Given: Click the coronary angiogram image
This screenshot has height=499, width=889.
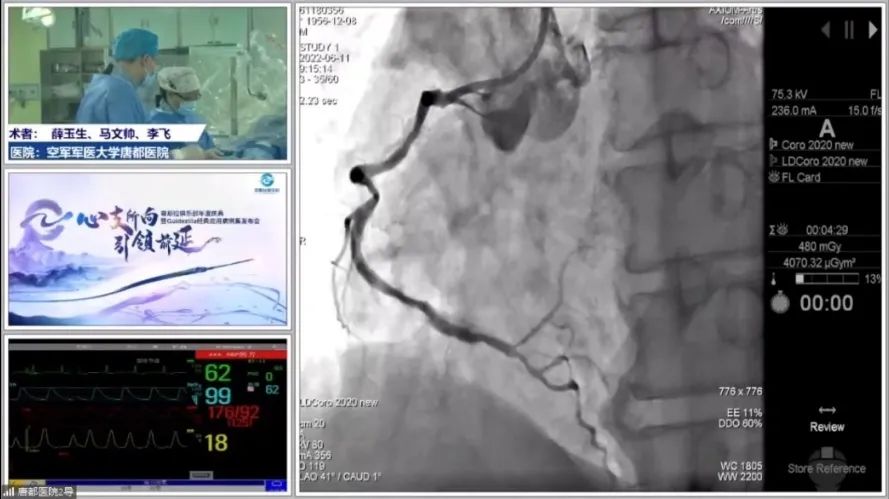Looking at the screenshot, I should point(530,250).
